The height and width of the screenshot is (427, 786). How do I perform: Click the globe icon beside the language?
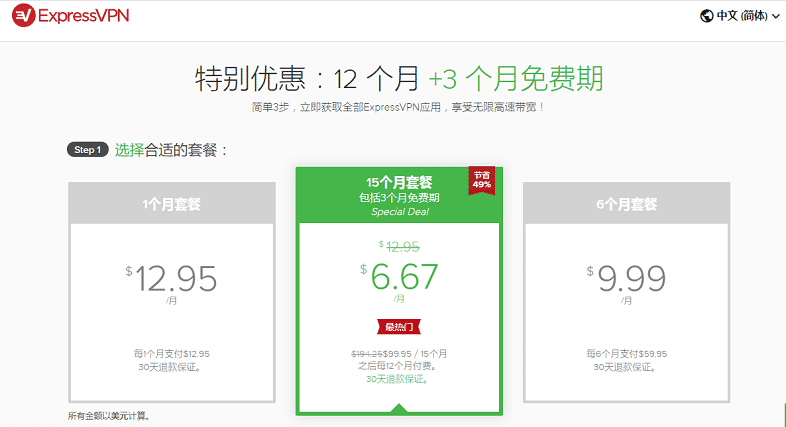pyautogui.click(x=707, y=16)
